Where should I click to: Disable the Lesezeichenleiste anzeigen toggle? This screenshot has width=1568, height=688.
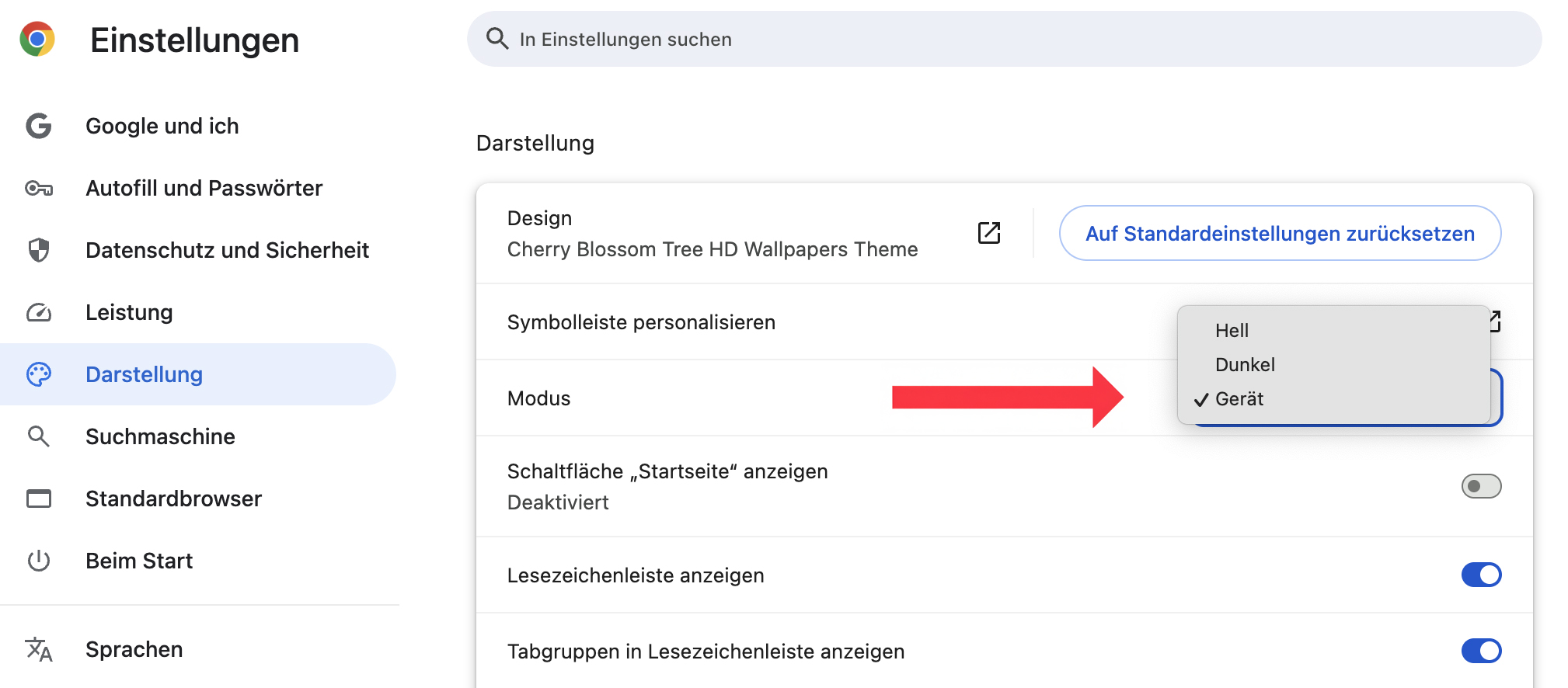pyautogui.click(x=1481, y=575)
